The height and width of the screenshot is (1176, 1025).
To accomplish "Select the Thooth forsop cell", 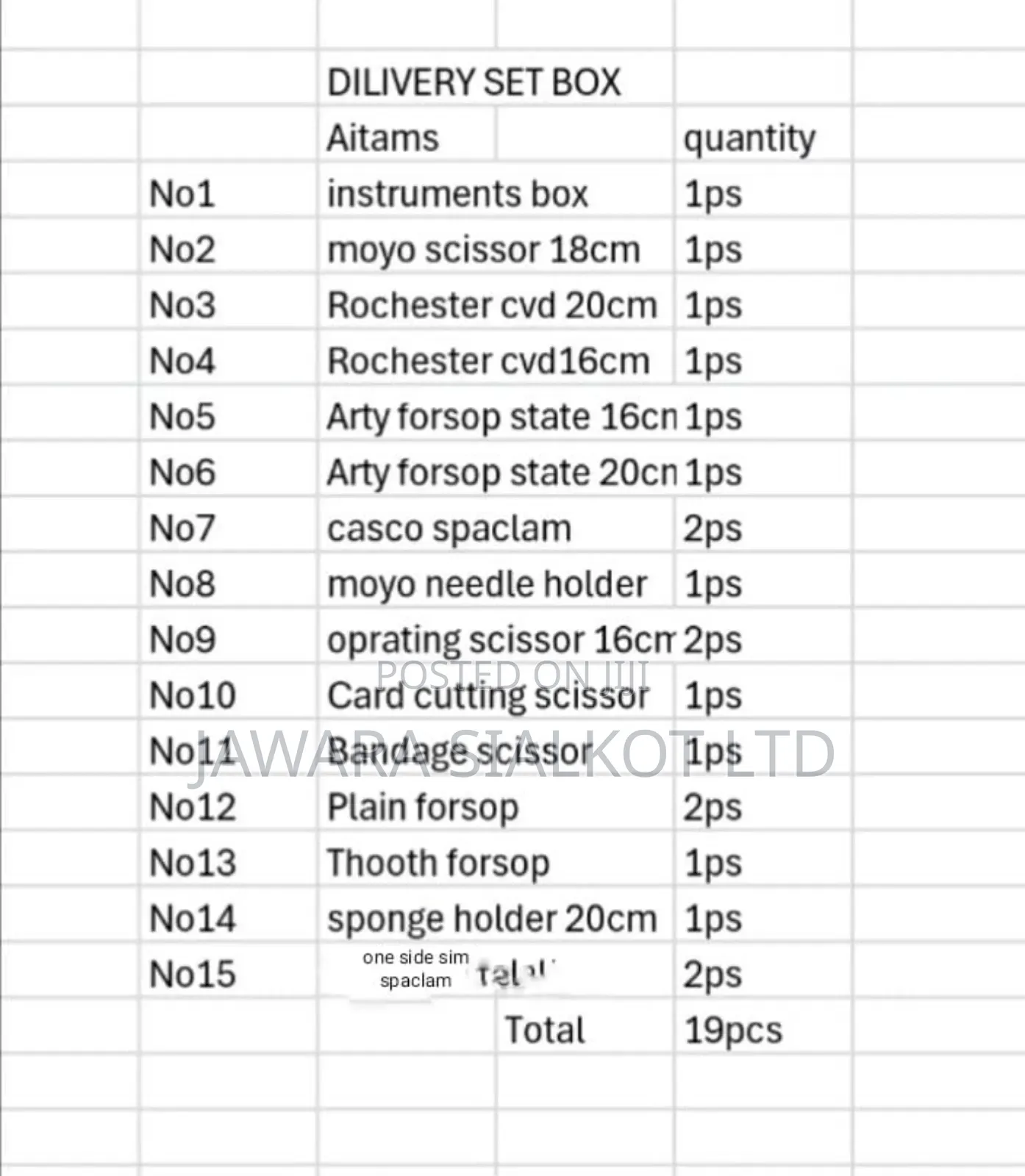I will pyautogui.click(x=496, y=861).
